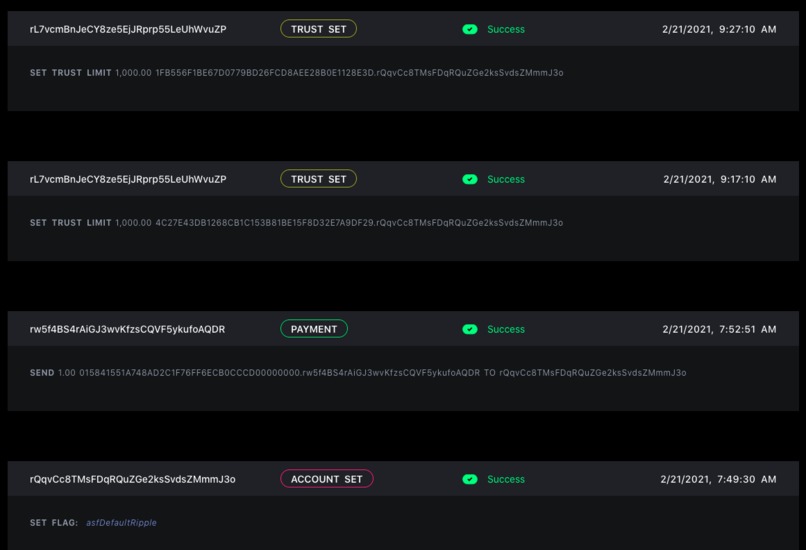
Task: Click the trust limit detail starting 1FB556F1BE67
Action: [x=297, y=73]
